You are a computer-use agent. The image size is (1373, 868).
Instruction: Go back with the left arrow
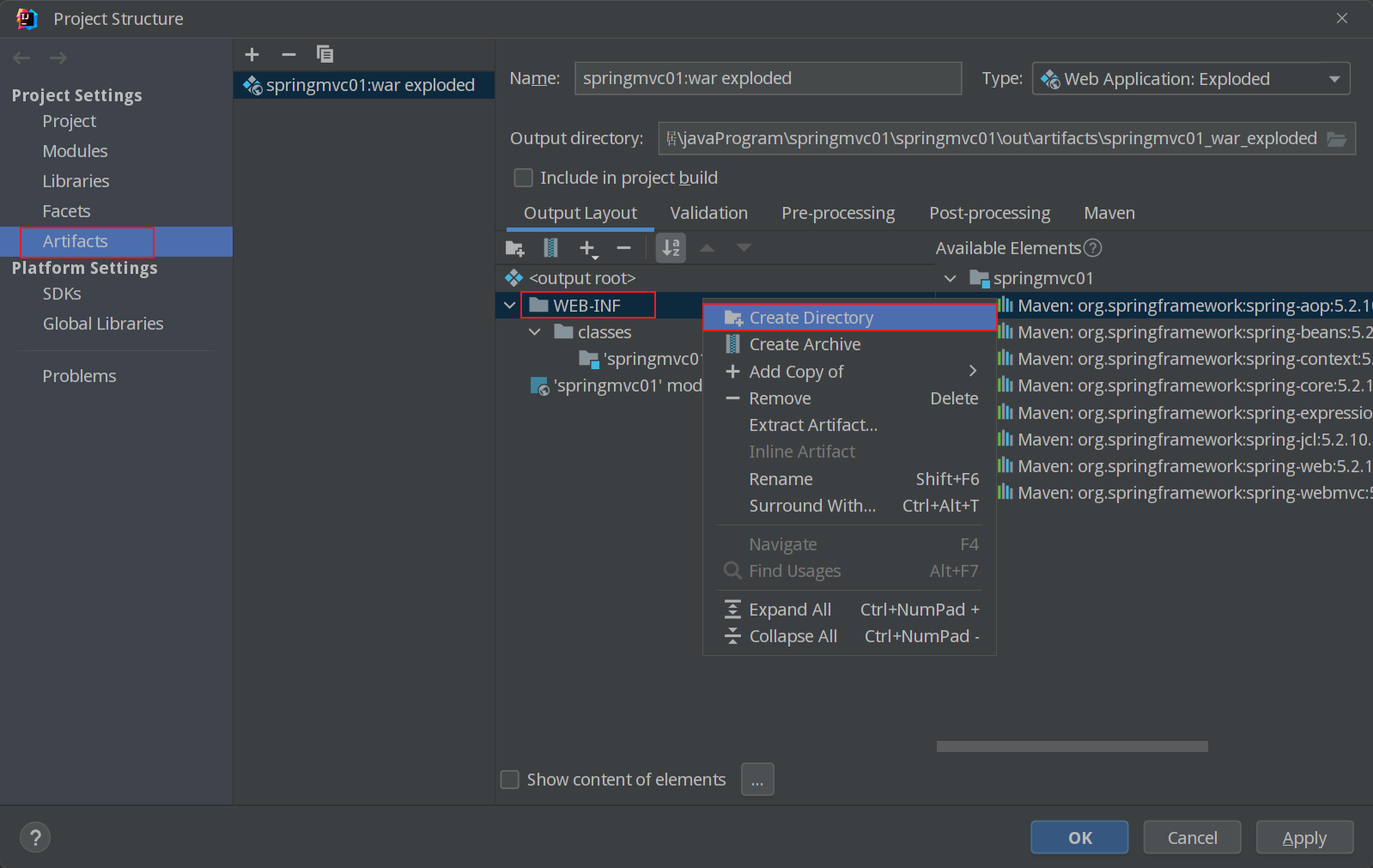click(x=21, y=58)
